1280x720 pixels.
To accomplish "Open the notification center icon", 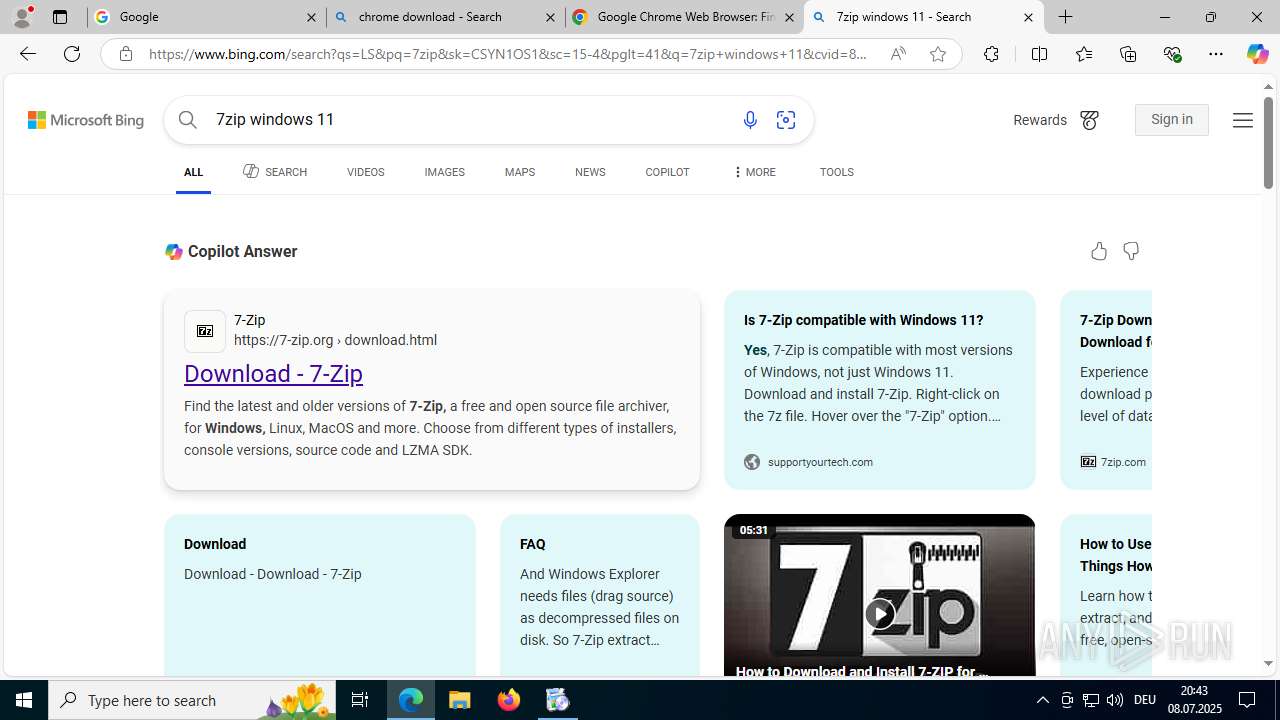I will [x=1248, y=700].
